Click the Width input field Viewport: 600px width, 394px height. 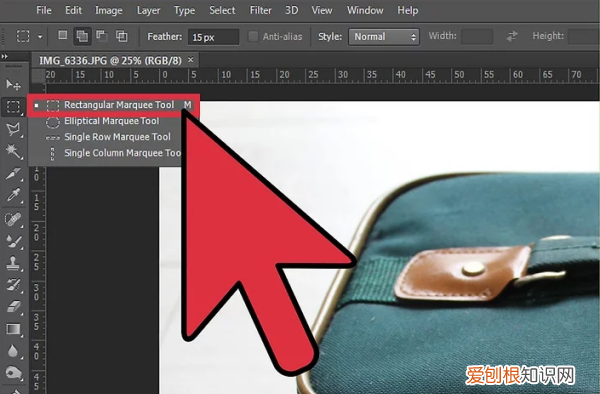(x=477, y=37)
